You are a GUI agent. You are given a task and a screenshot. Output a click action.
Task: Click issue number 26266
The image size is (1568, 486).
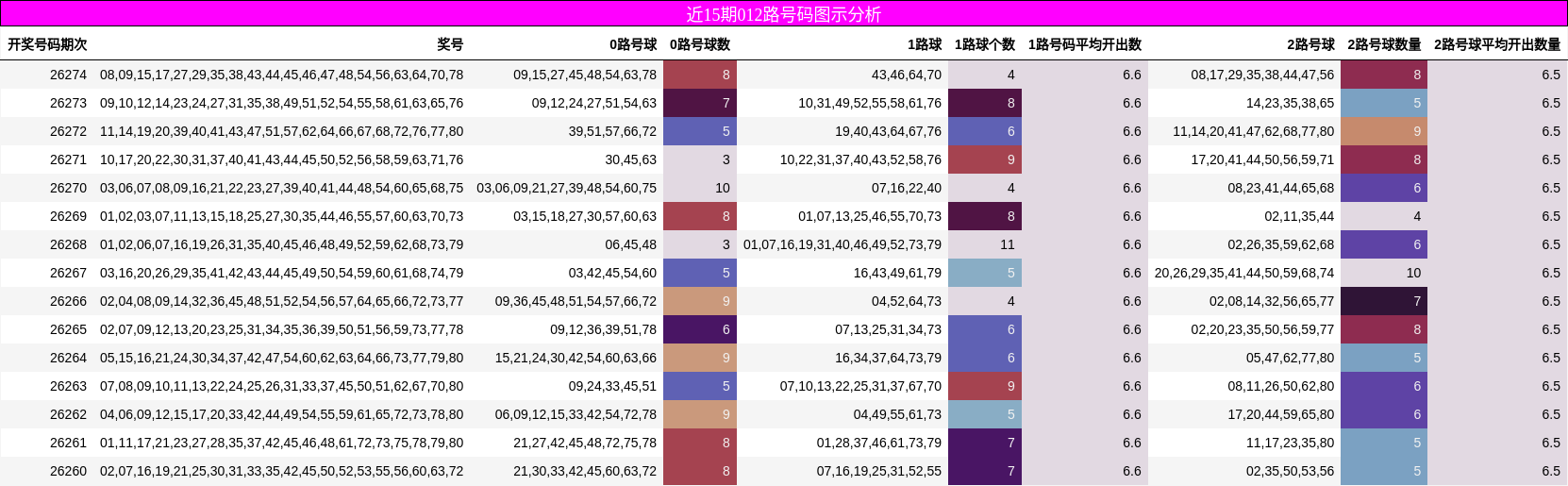coord(68,301)
